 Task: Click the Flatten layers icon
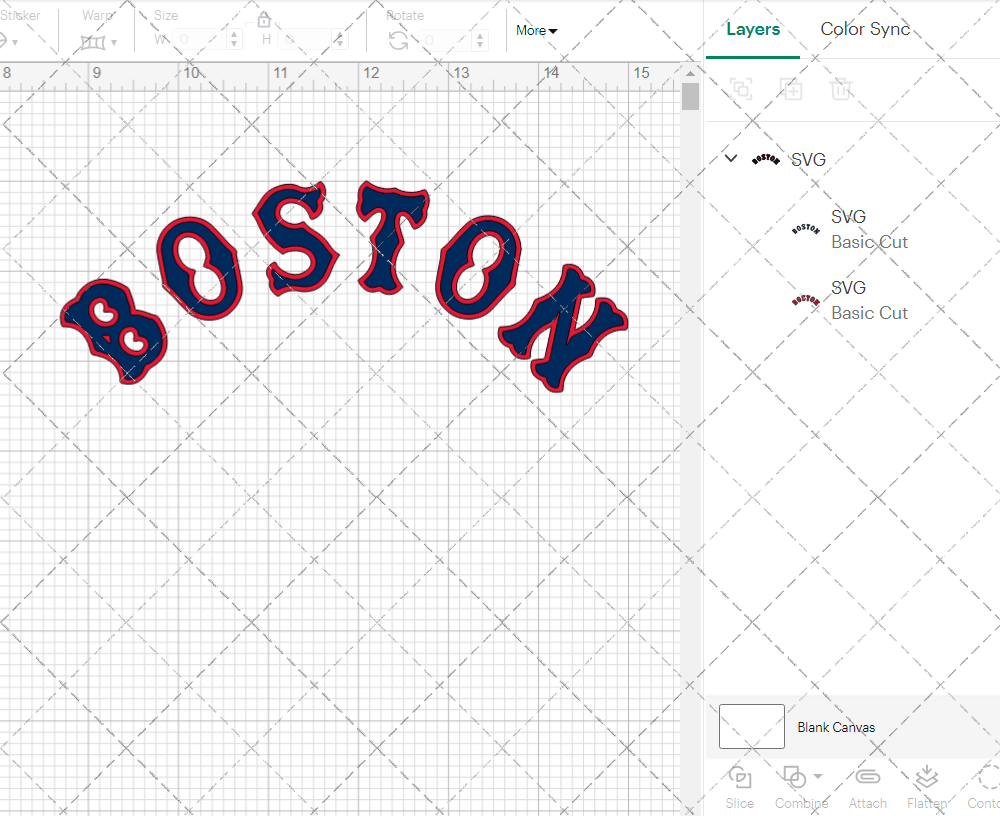pos(927,778)
